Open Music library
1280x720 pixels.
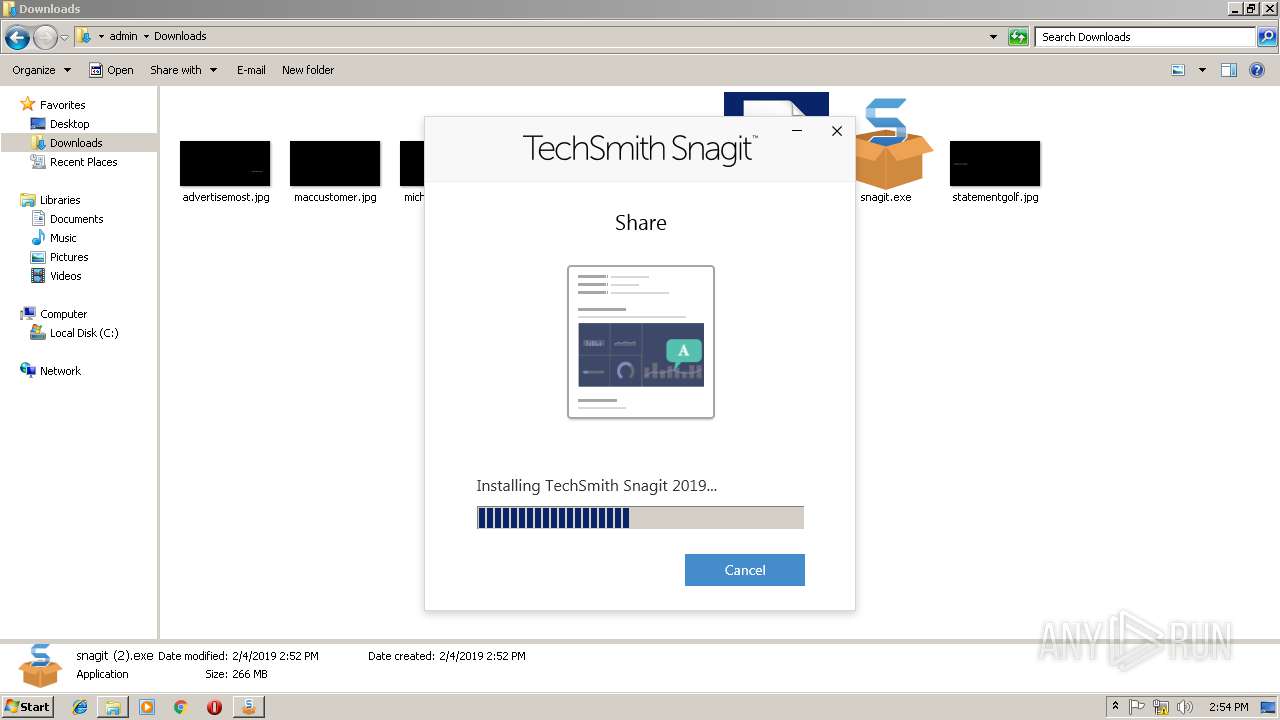tap(63, 238)
